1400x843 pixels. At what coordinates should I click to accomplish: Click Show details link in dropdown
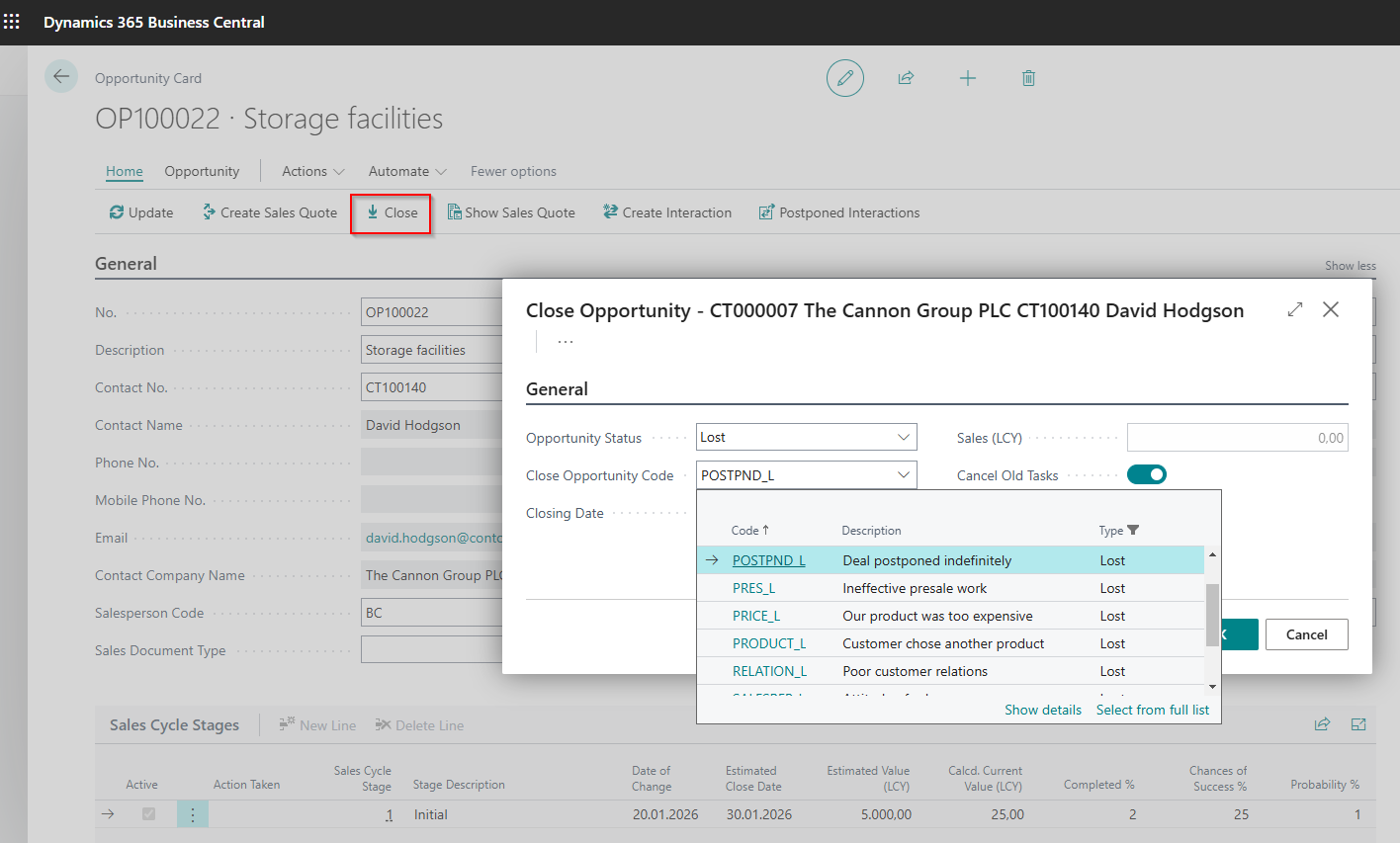click(x=1043, y=710)
